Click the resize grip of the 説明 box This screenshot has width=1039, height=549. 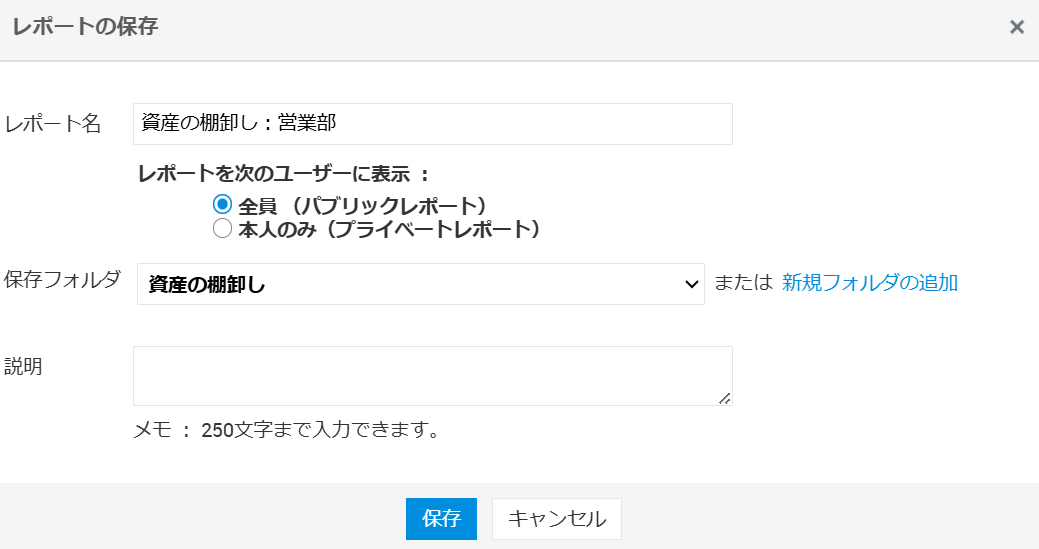coord(725,398)
